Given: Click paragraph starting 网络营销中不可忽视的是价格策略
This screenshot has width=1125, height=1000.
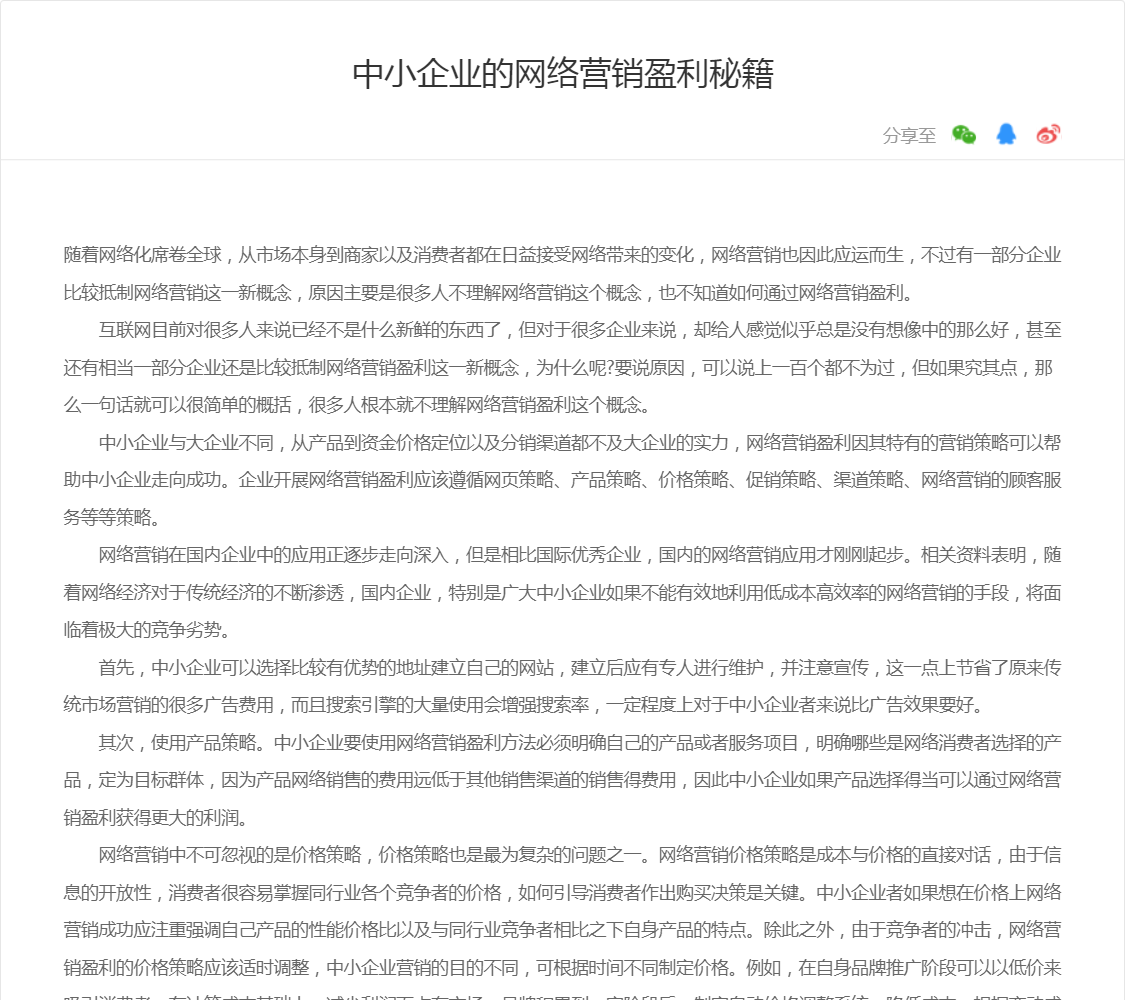Looking at the screenshot, I should (562, 922).
